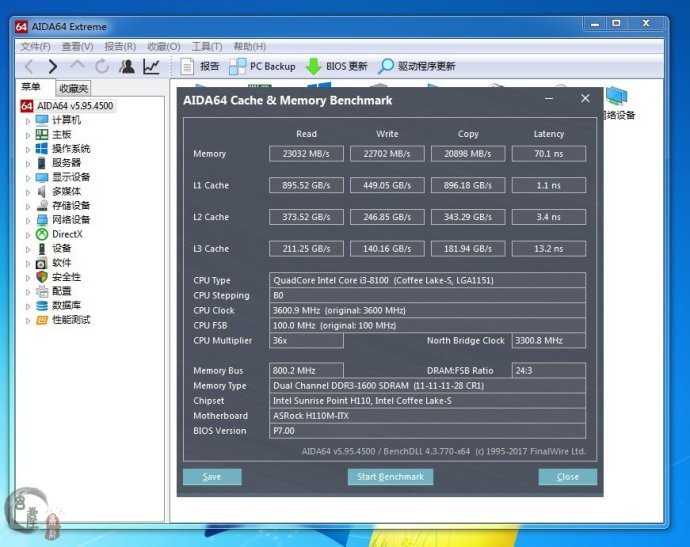Click L2 Cache Copy 343.29 GB/s value
This screenshot has width=690, height=547.
coord(468,217)
